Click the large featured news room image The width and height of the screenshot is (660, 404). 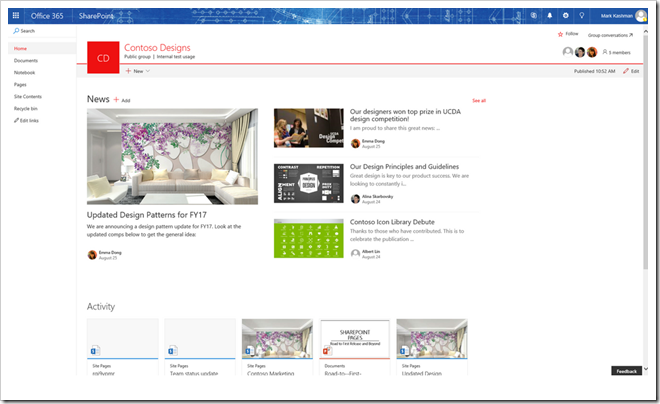tap(172, 157)
